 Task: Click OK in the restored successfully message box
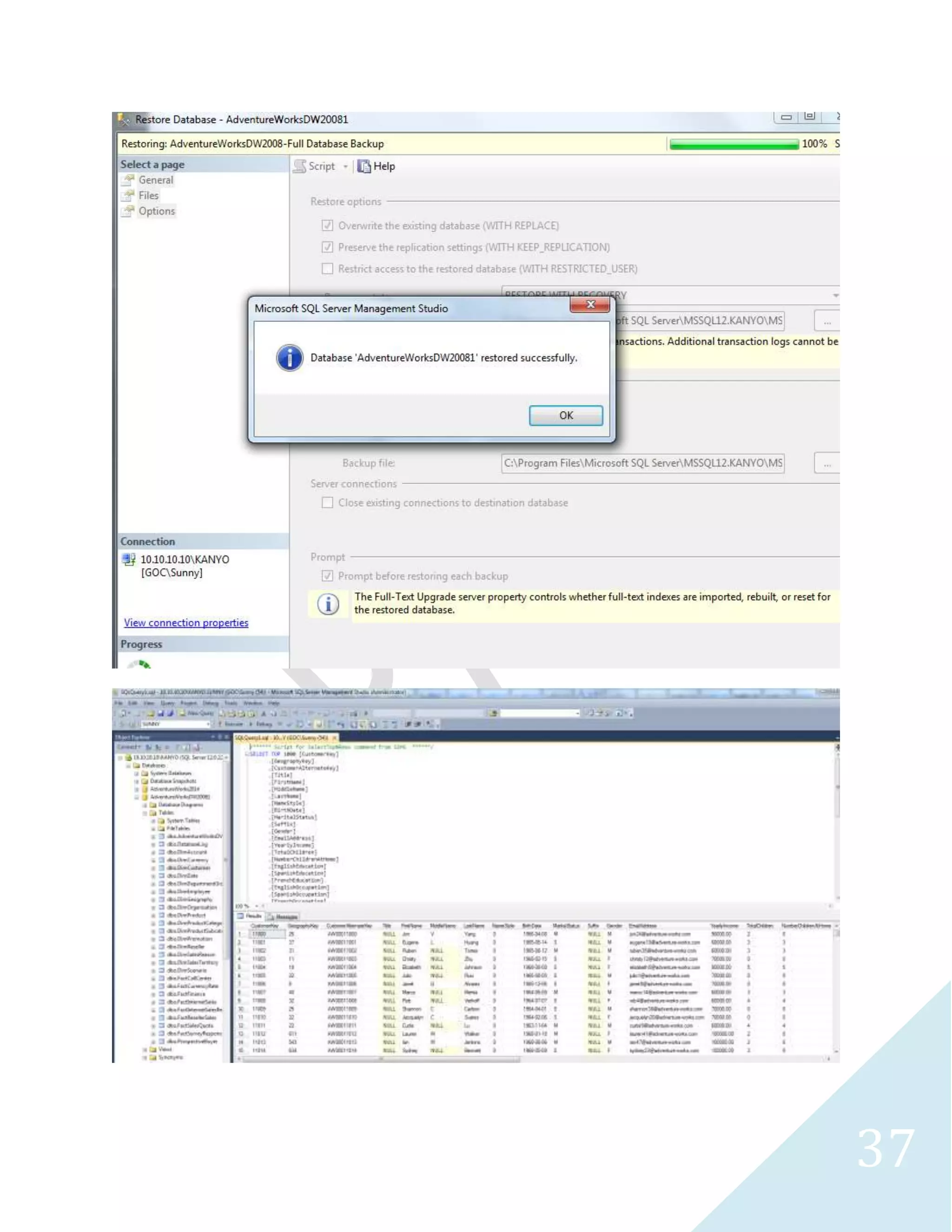(x=566, y=416)
